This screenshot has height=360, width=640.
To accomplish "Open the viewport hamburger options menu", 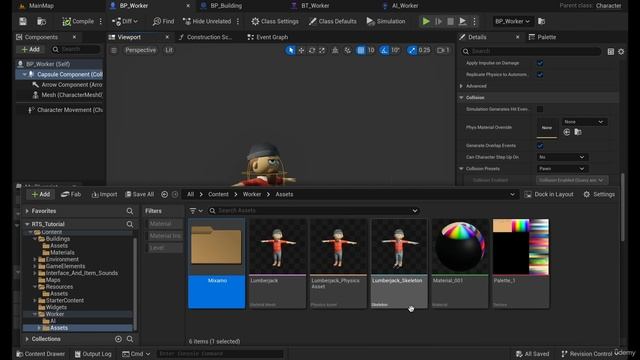I will (113, 50).
